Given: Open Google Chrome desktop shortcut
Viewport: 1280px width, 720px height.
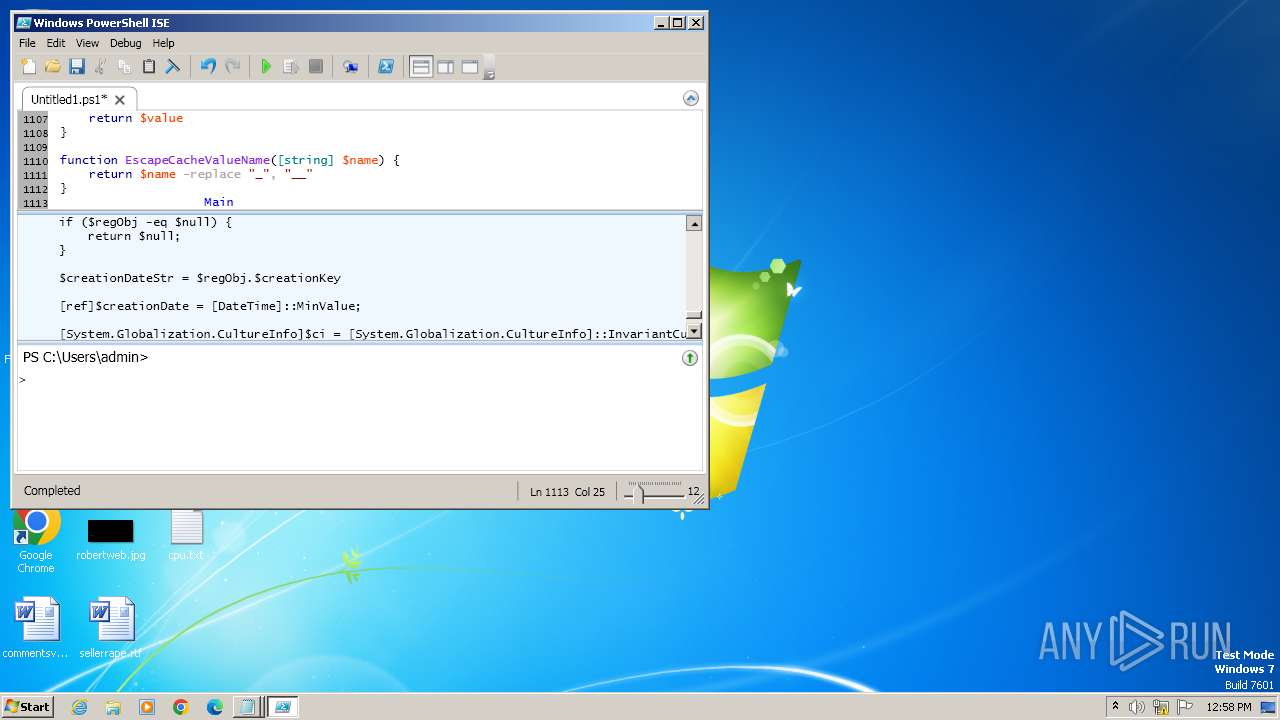Looking at the screenshot, I should pos(36,540).
